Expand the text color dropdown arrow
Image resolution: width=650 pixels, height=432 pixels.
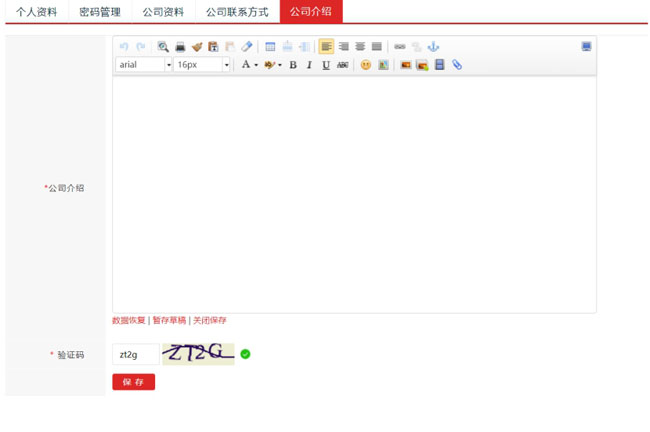[256, 65]
